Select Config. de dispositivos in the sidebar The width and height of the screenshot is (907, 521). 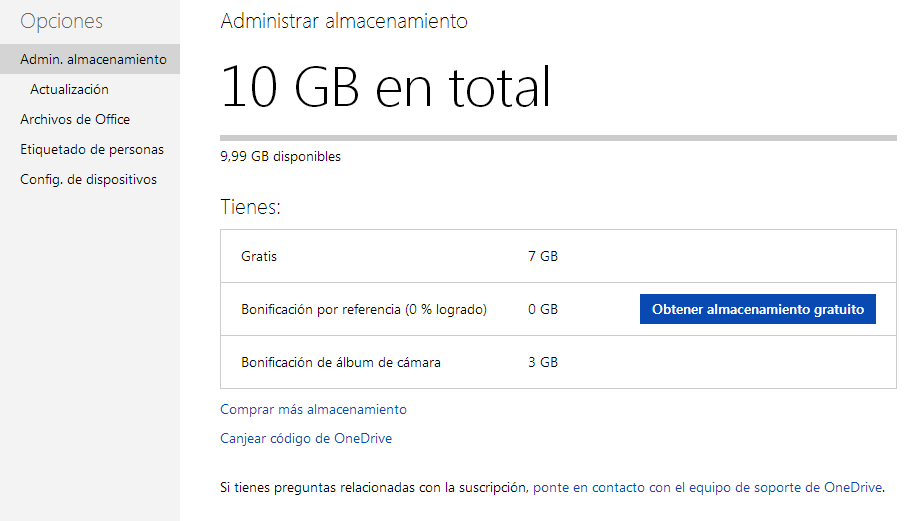coord(88,179)
